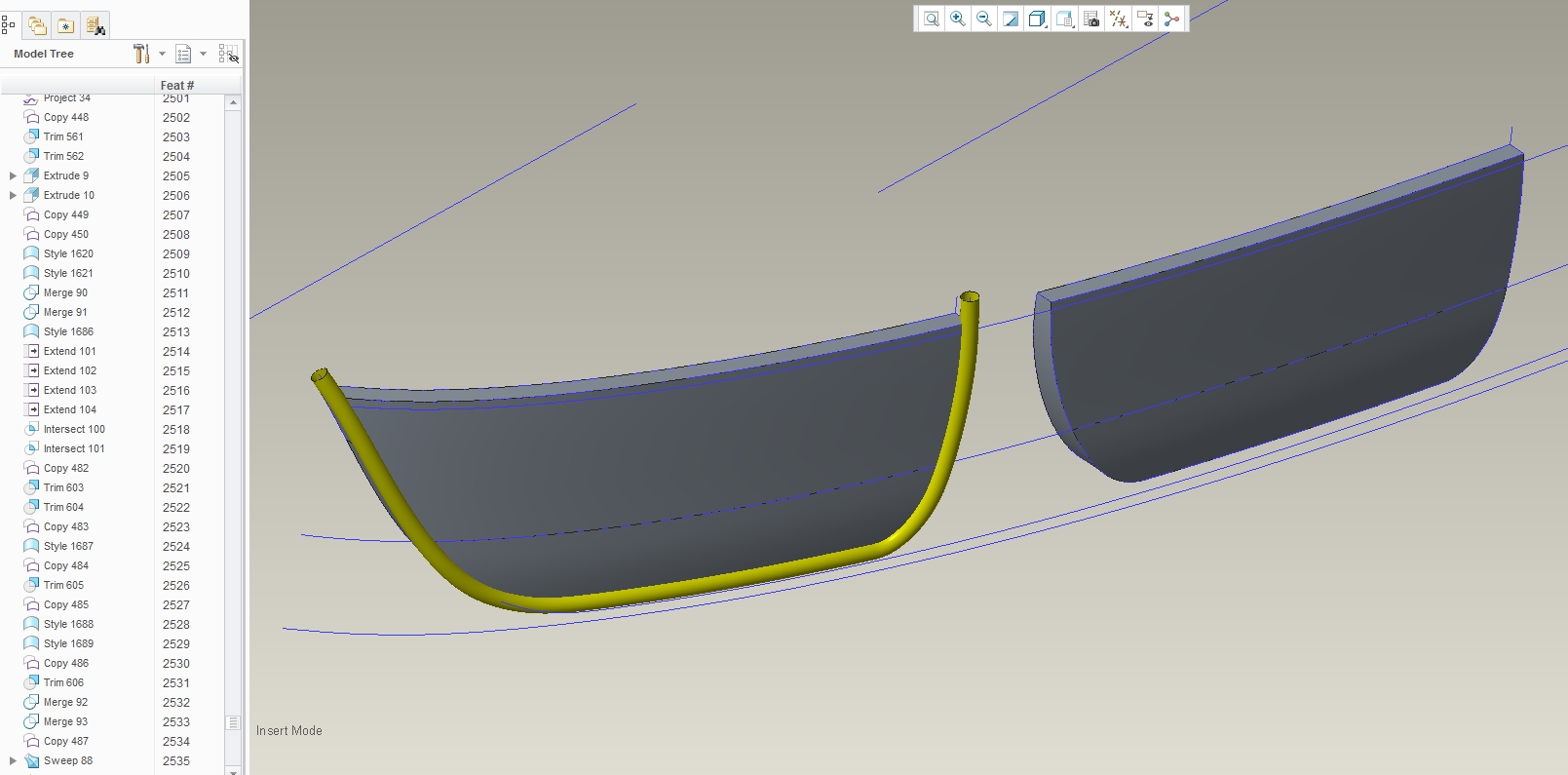Toggle the Annotation Display icon
1568x775 pixels.
1145,19
